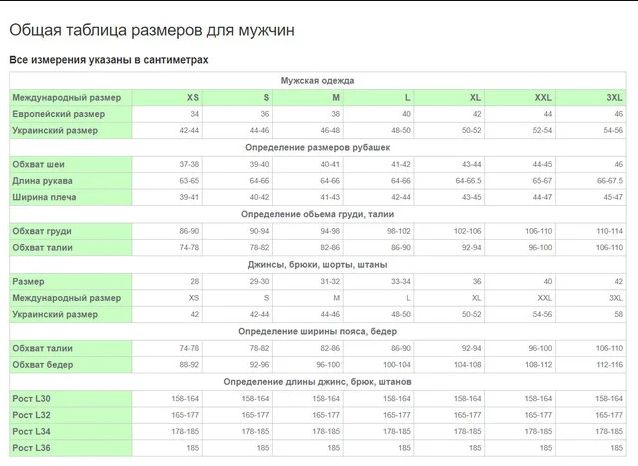This screenshot has width=638, height=466.
Task: Click the 'Размер' row label
Action: (28, 282)
